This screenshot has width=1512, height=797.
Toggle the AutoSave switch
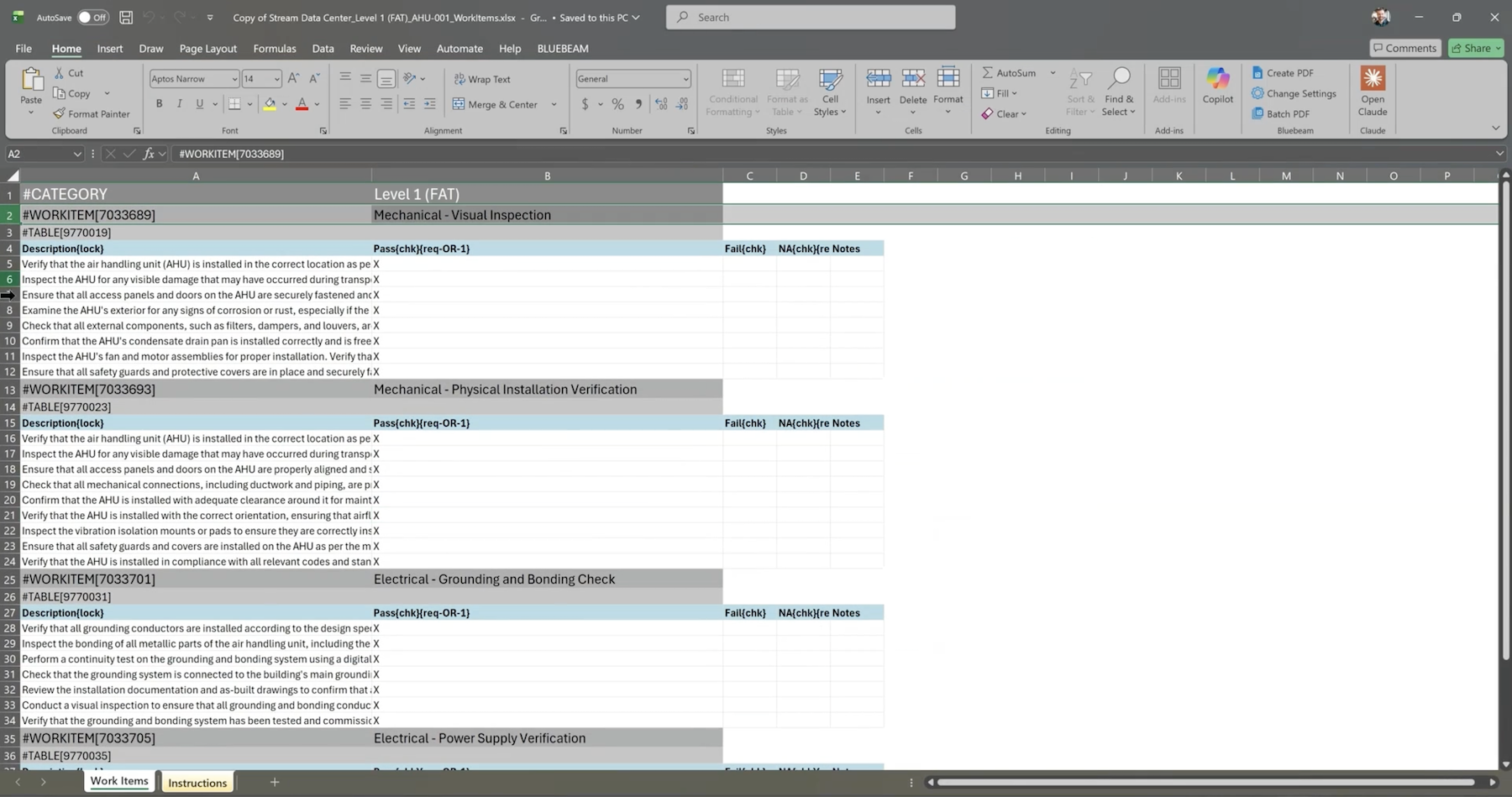point(92,17)
